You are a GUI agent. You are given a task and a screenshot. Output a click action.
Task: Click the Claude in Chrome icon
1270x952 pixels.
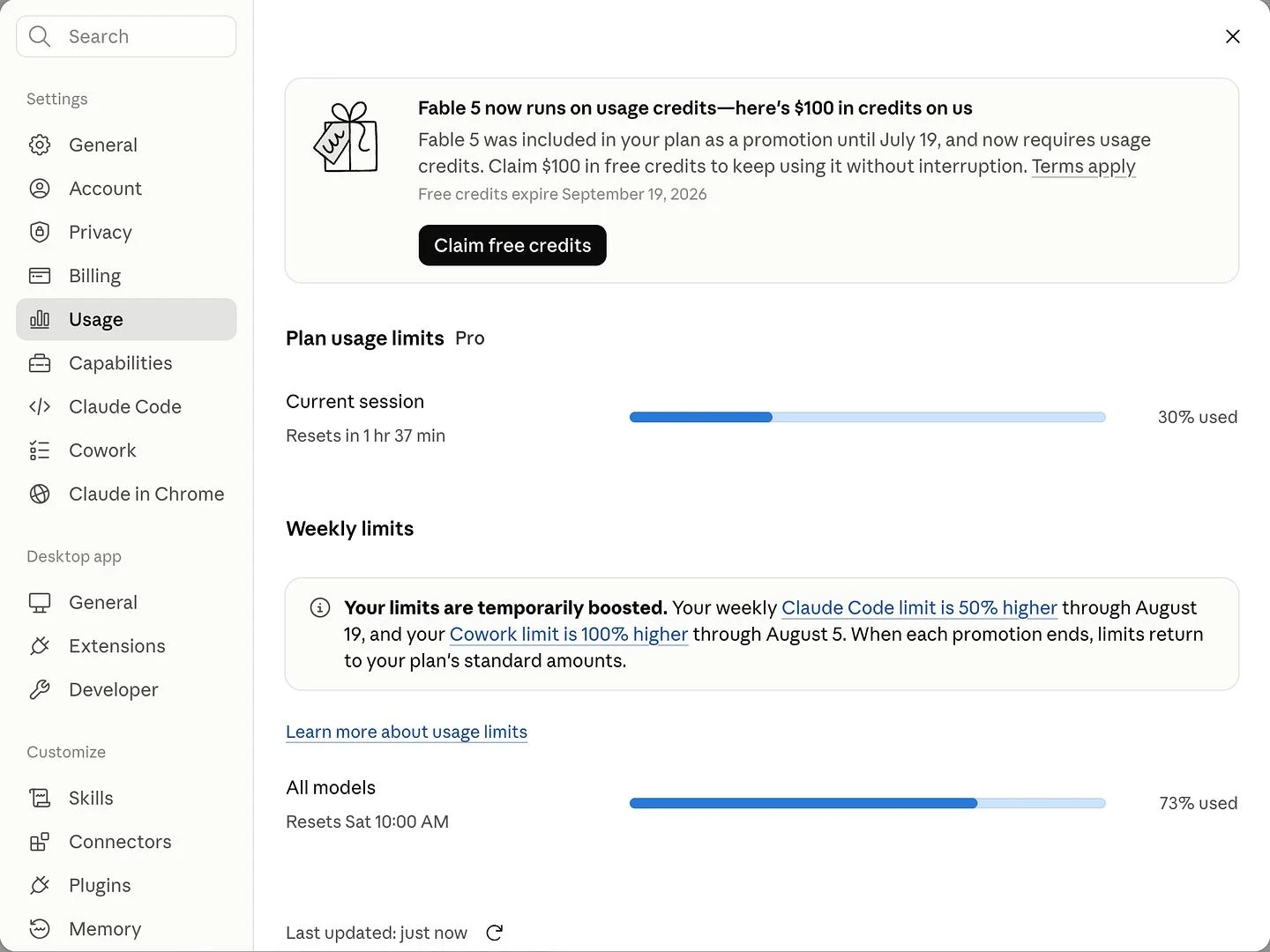(x=40, y=494)
